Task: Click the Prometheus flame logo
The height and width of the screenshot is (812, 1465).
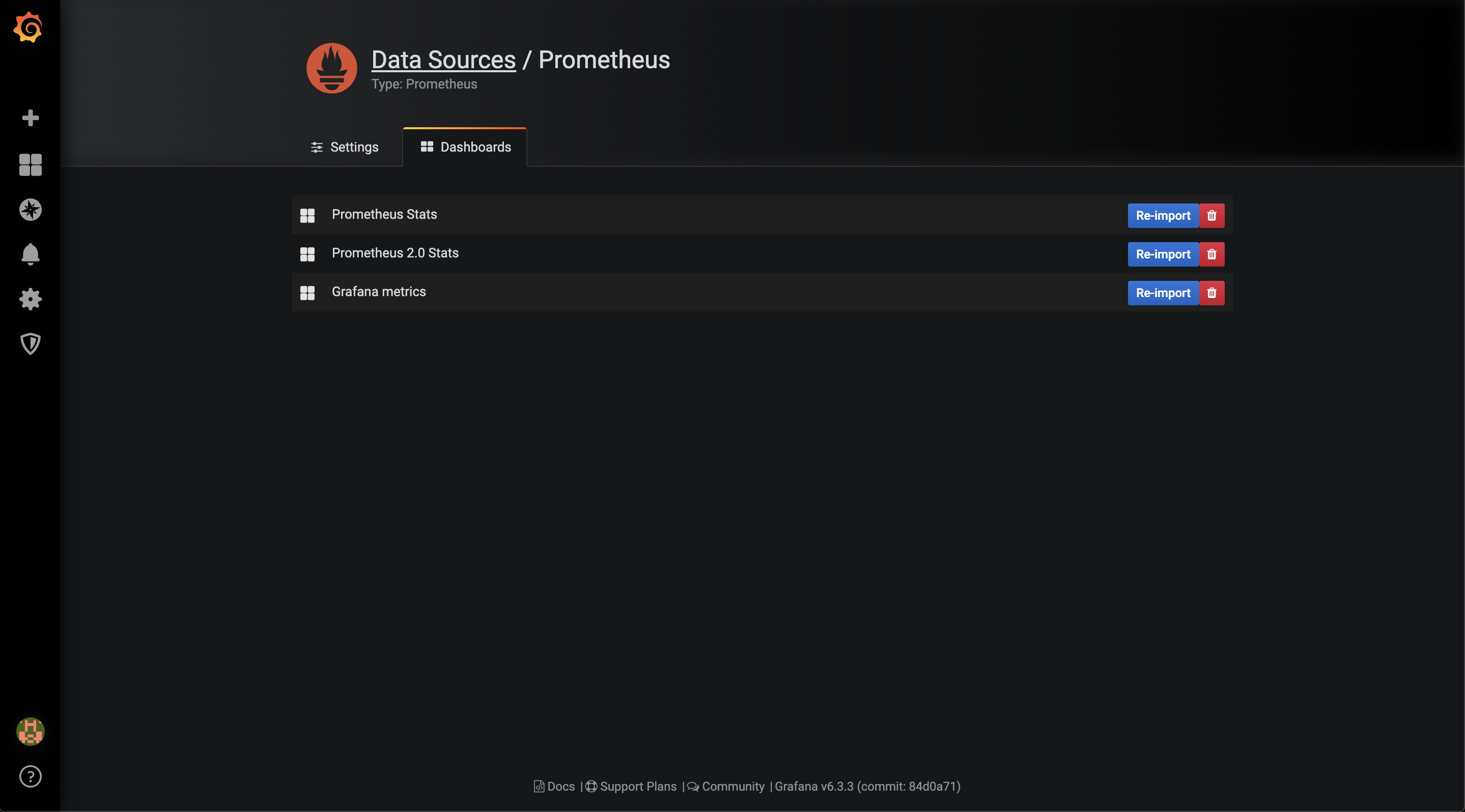Action: (x=331, y=68)
